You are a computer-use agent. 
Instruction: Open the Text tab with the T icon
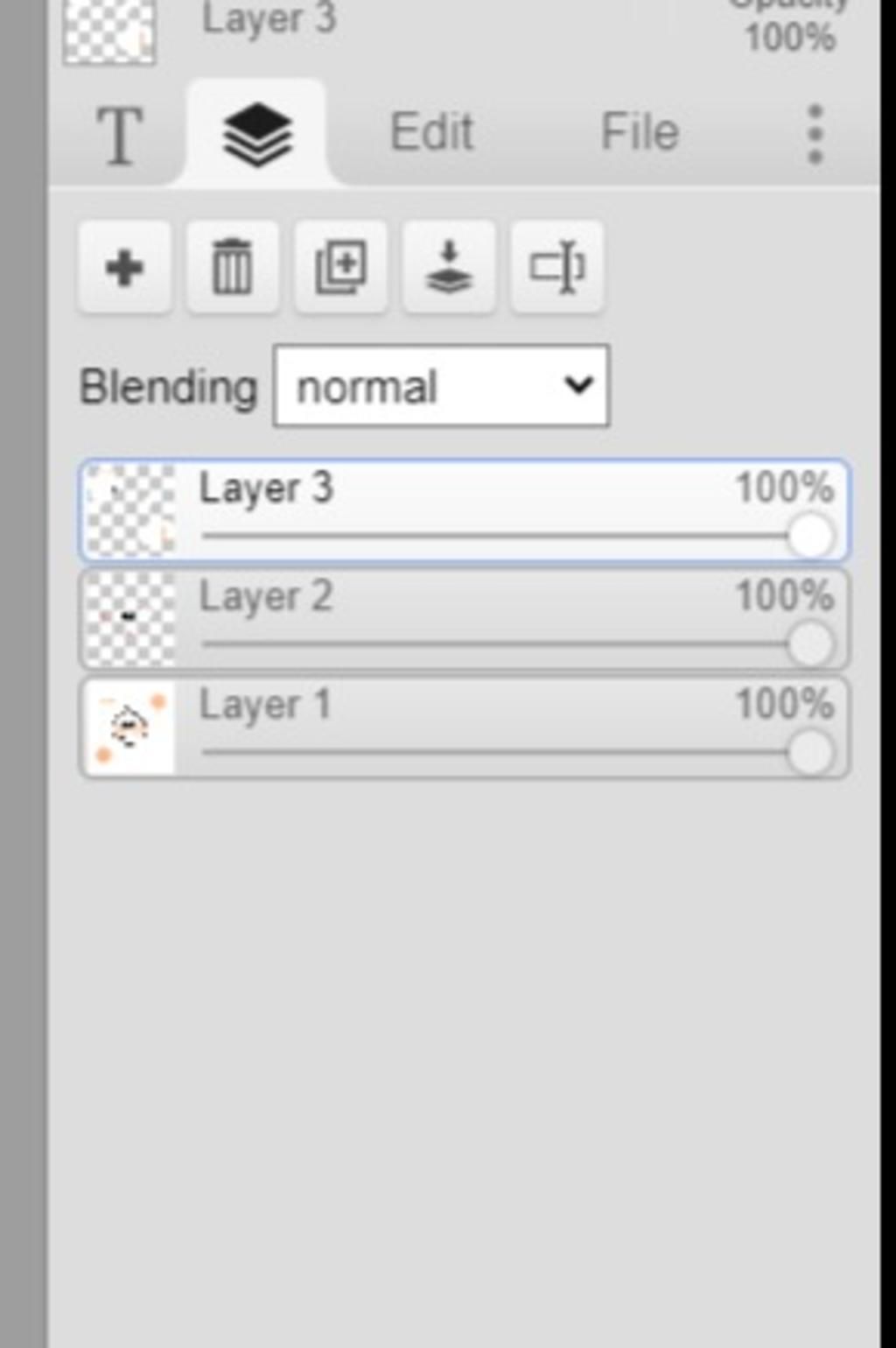[x=119, y=134]
